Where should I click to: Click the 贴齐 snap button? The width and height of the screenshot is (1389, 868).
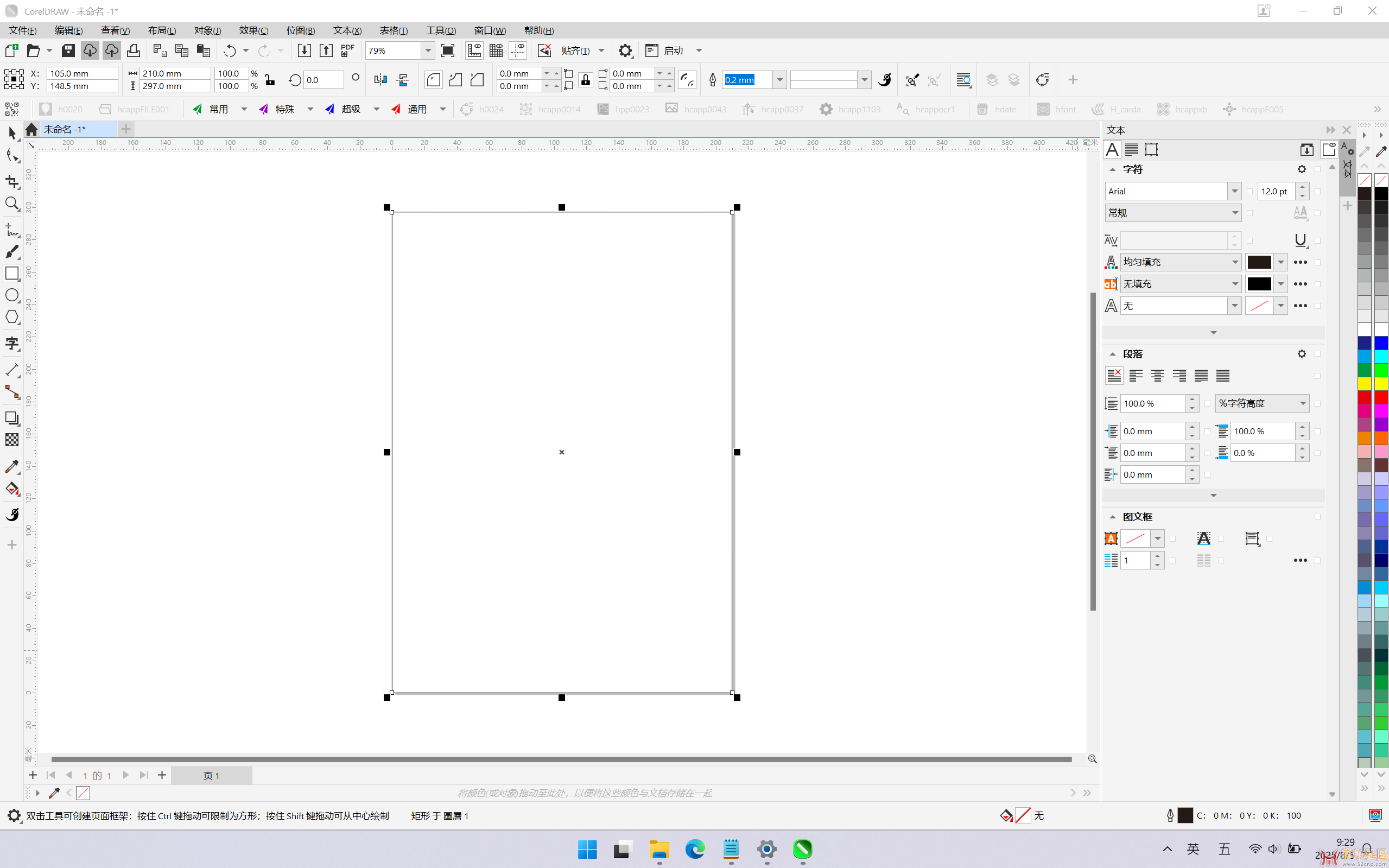pyautogui.click(x=575, y=50)
